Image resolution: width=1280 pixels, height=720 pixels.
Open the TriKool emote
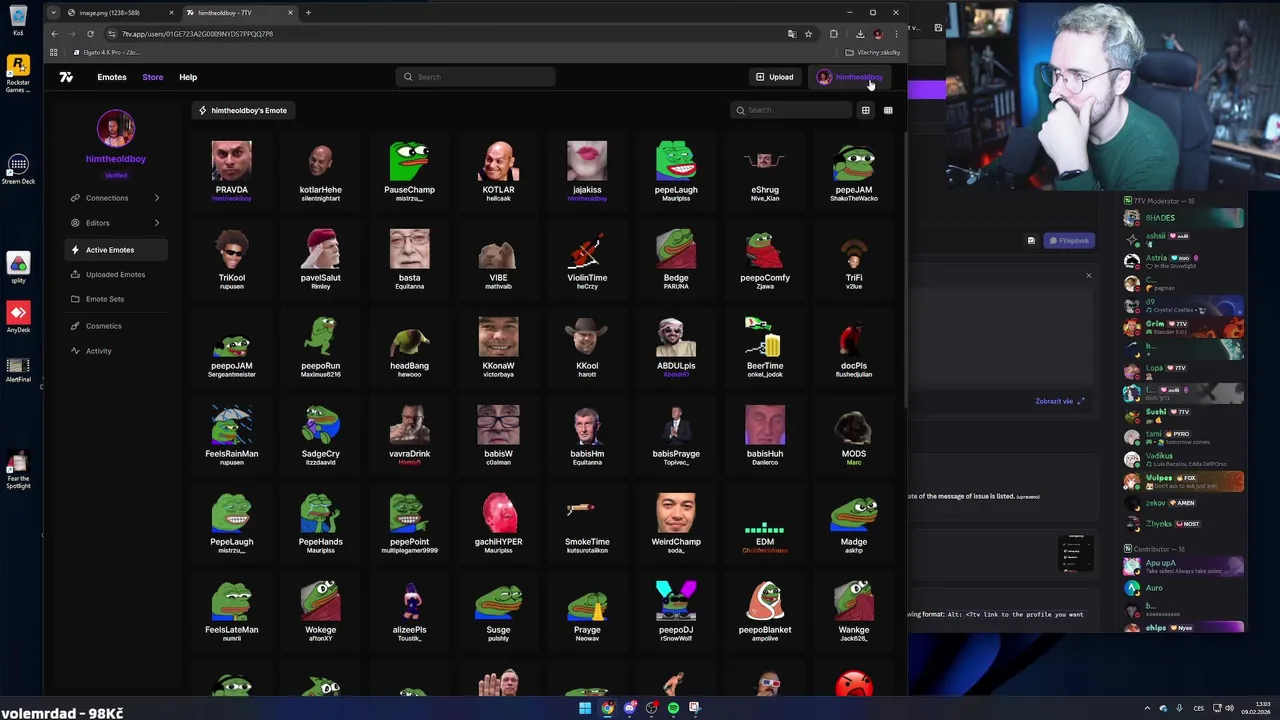click(x=231, y=259)
